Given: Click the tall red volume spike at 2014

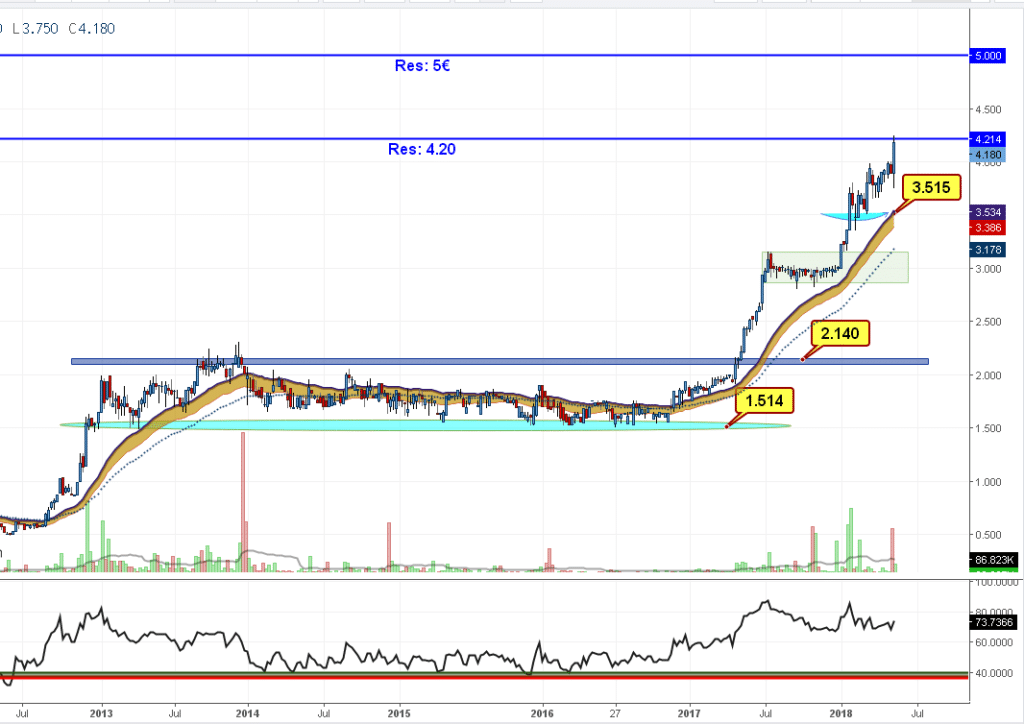Looking at the screenshot, I should pyautogui.click(x=243, y=501).
